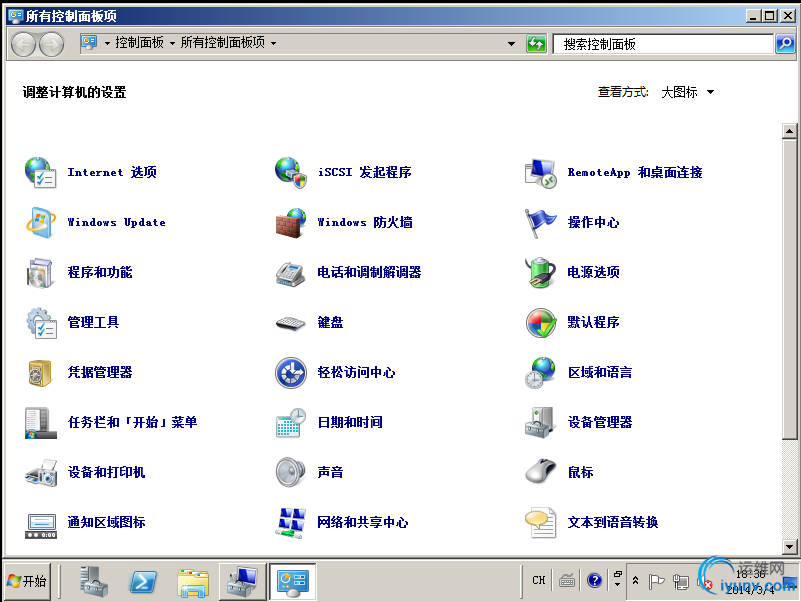
Task: Open PowerShell from the taskbar
Action: [x=143, y=581]
